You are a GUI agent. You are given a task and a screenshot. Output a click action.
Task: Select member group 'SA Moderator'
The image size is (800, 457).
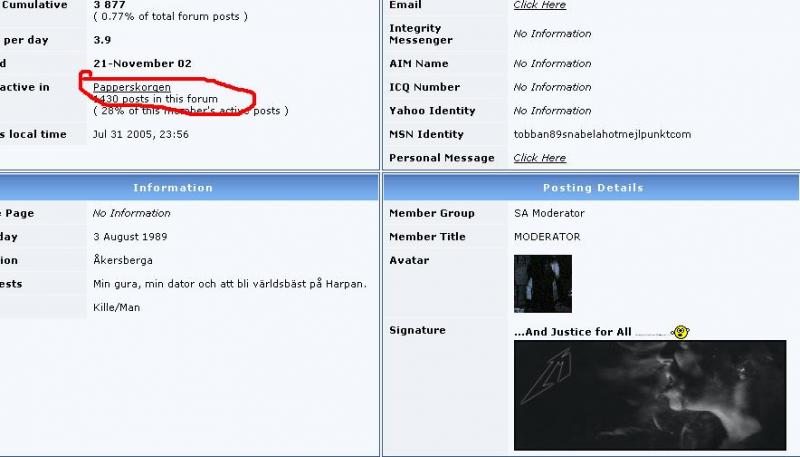(549, 213)
